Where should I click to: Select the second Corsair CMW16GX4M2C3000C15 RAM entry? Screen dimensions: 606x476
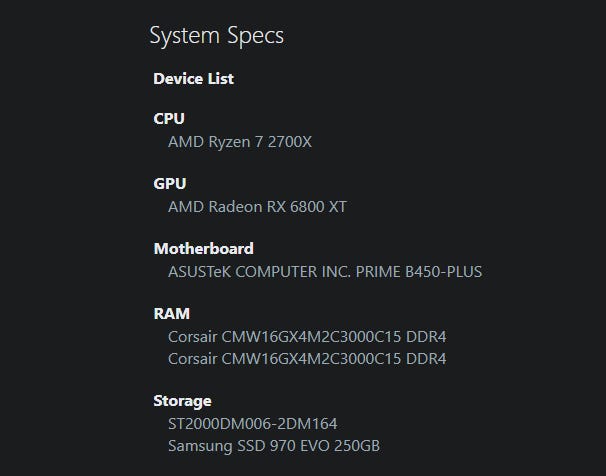307,359
